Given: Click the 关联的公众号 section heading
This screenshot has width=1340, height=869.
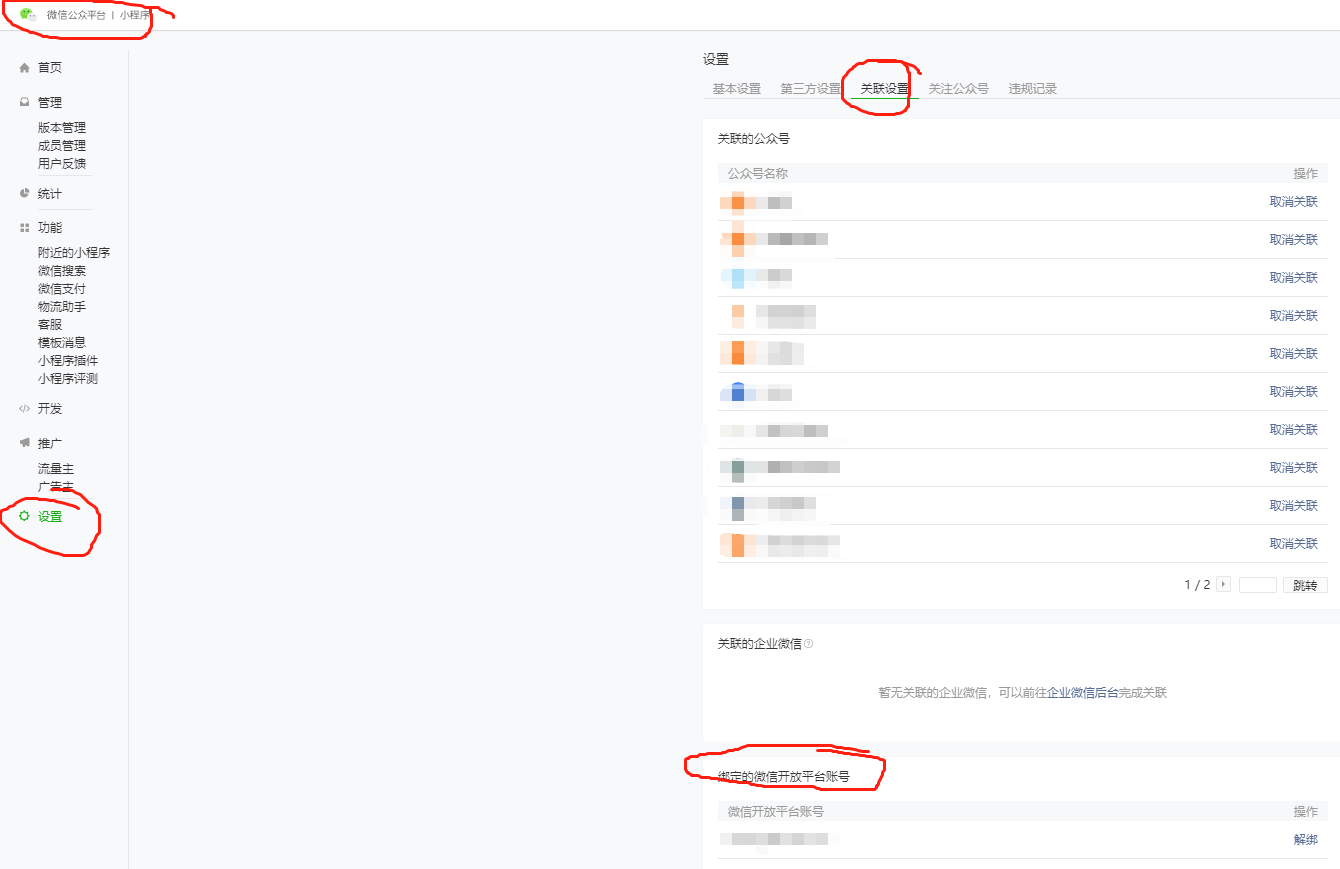Looking at the screenshot, I should [x=754, y=139].
